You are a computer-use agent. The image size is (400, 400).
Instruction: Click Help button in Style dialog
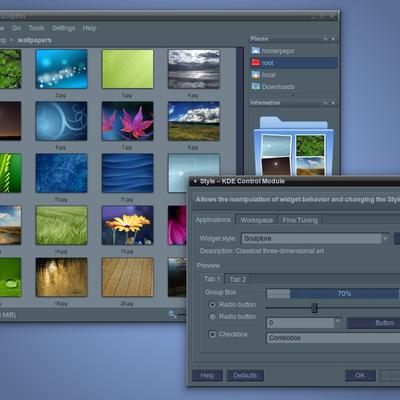(x=207, y=375)
